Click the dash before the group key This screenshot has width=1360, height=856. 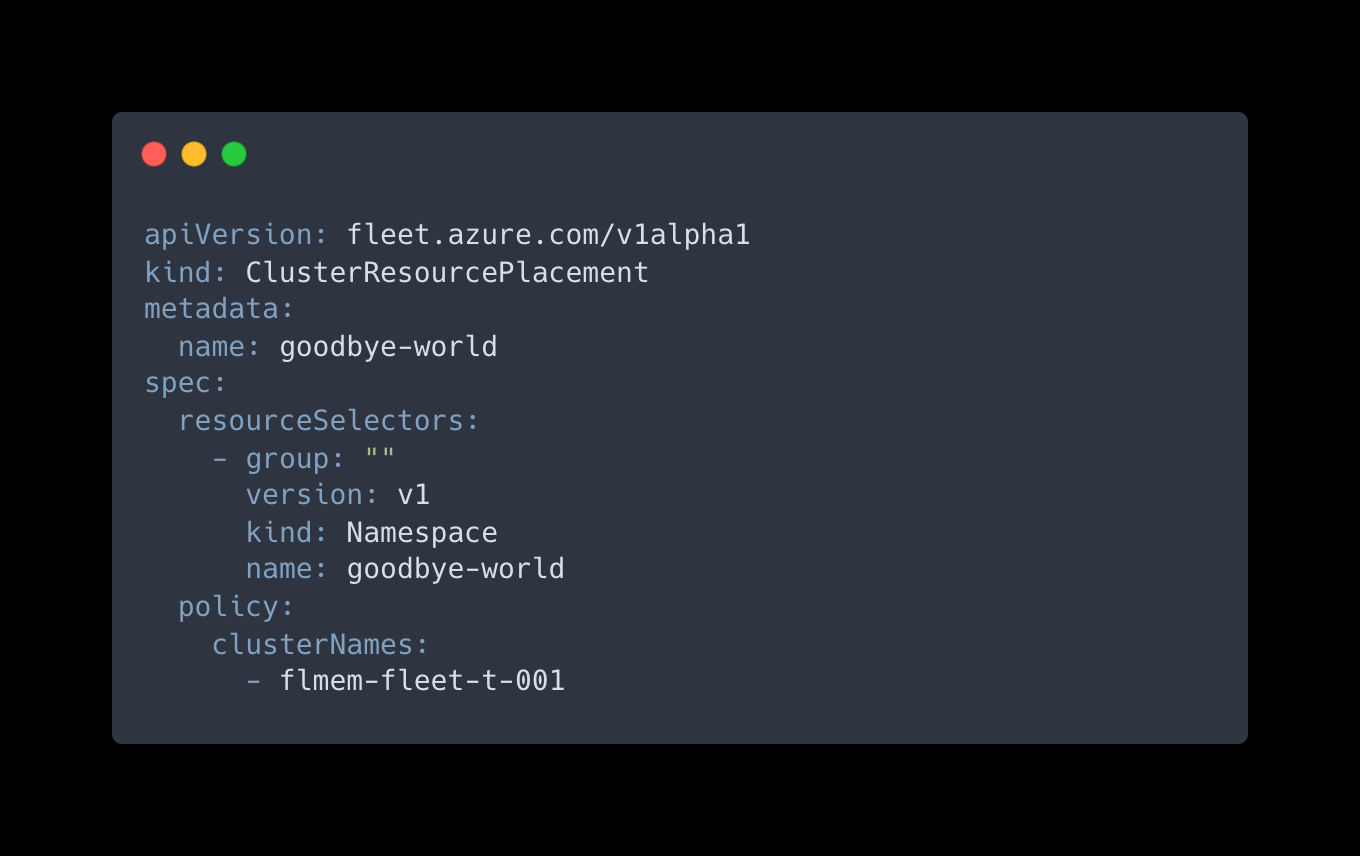(220, 458)
